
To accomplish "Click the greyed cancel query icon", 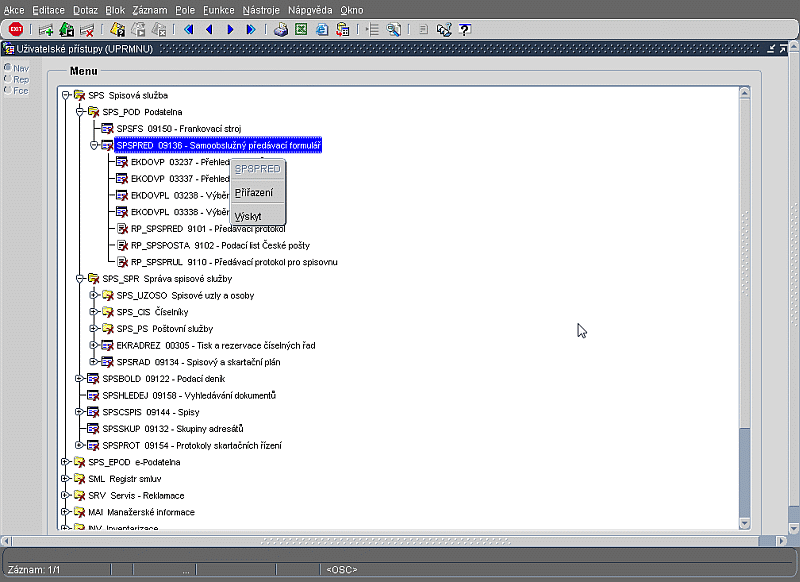I will (x=159, y=30).
